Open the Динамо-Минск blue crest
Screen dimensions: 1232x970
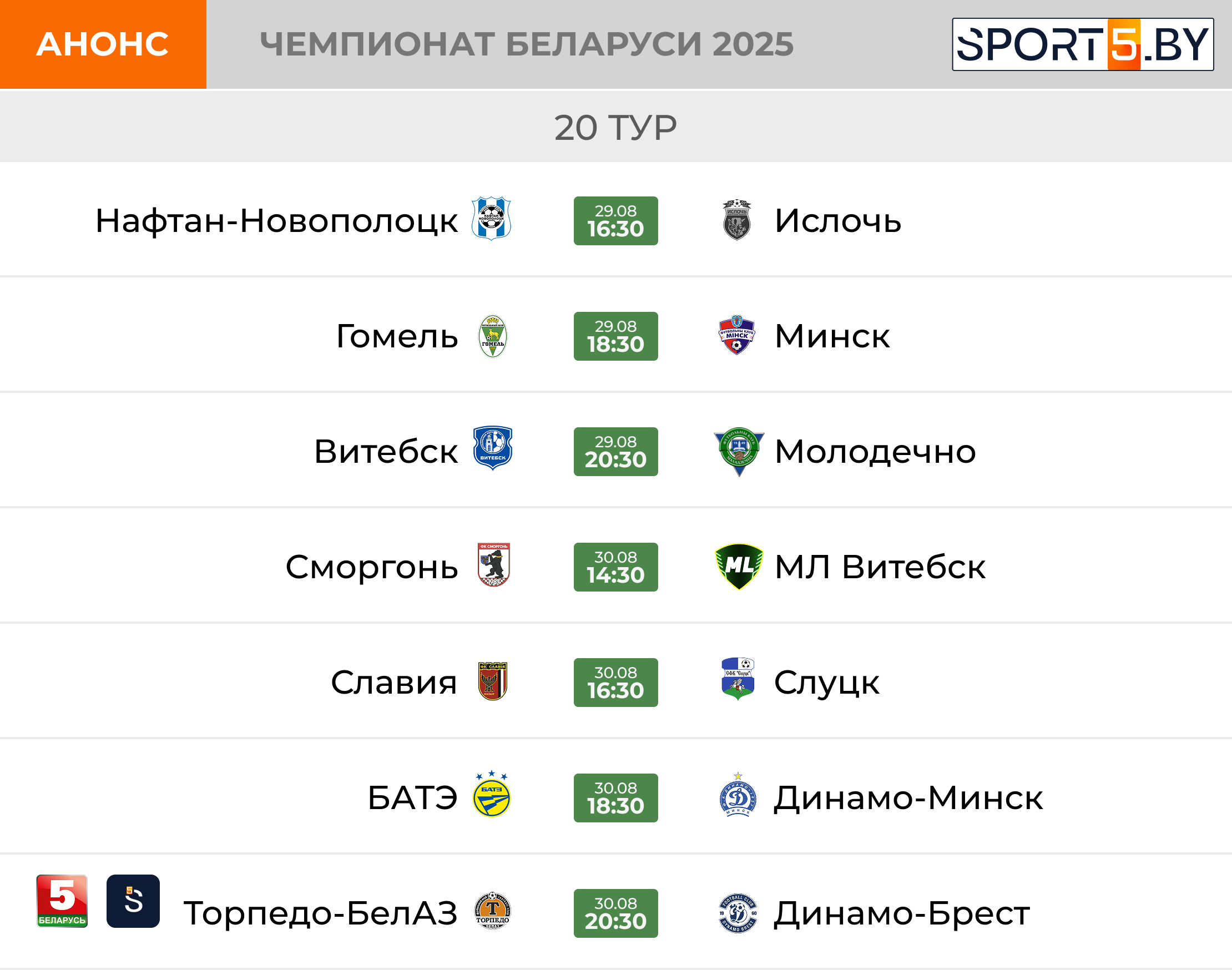738,795
